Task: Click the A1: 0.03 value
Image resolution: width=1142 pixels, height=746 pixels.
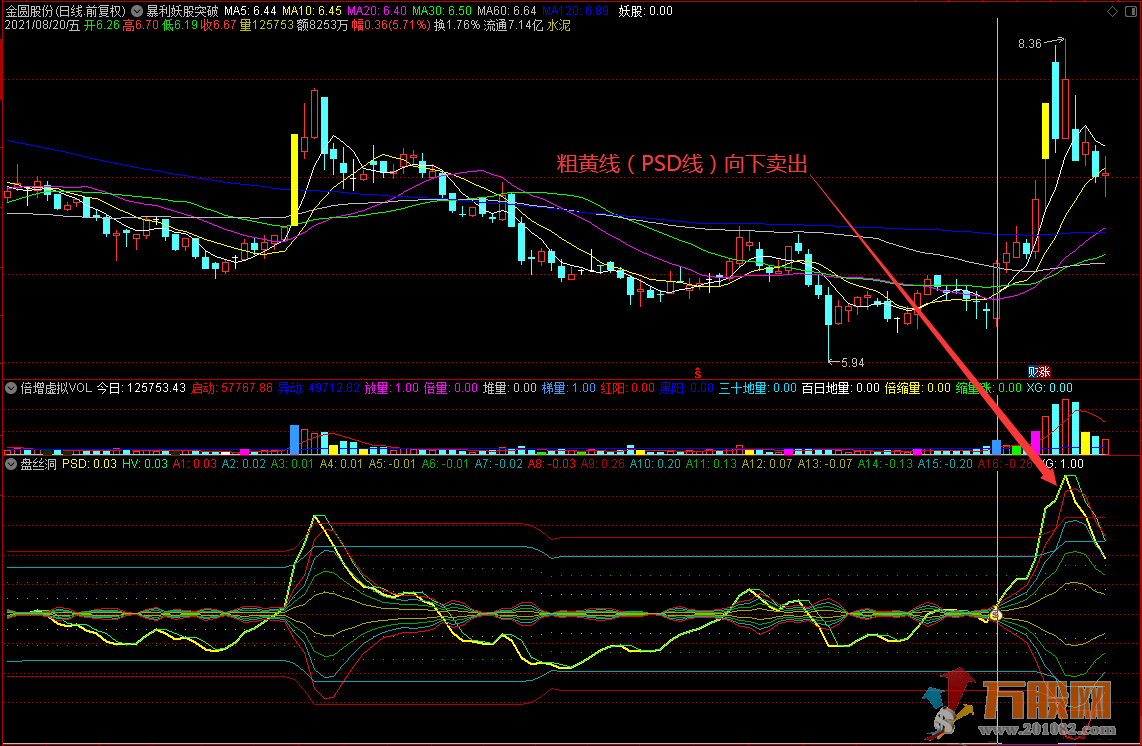Action: click(x=195, y=464)
